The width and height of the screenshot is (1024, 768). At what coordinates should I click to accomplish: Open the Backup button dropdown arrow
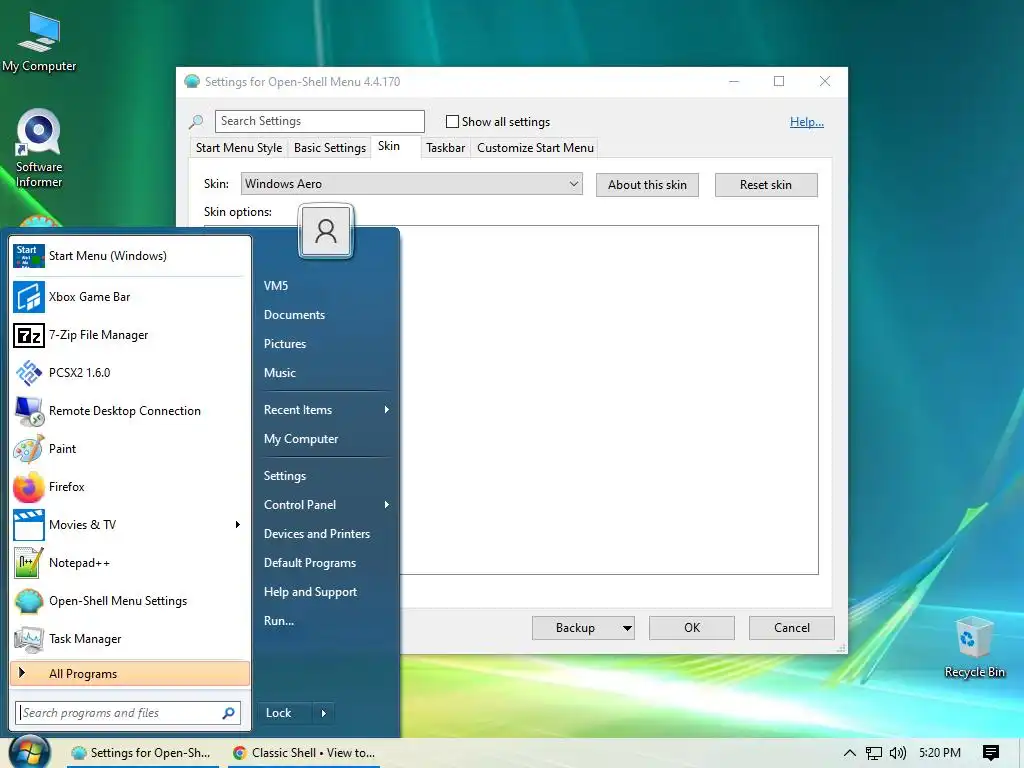click(x=627, y=628)
